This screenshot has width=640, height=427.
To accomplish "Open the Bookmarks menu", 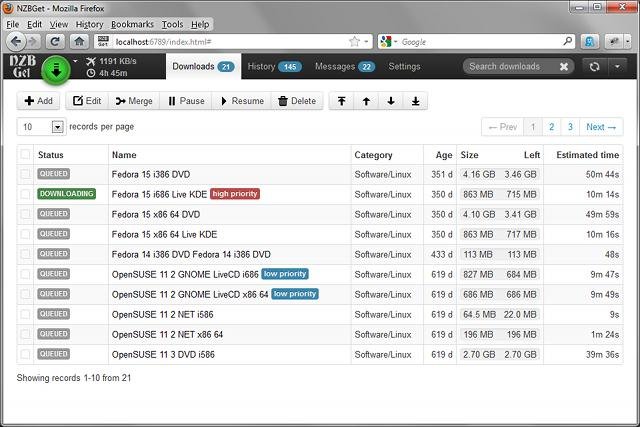I will click(132, 24).
